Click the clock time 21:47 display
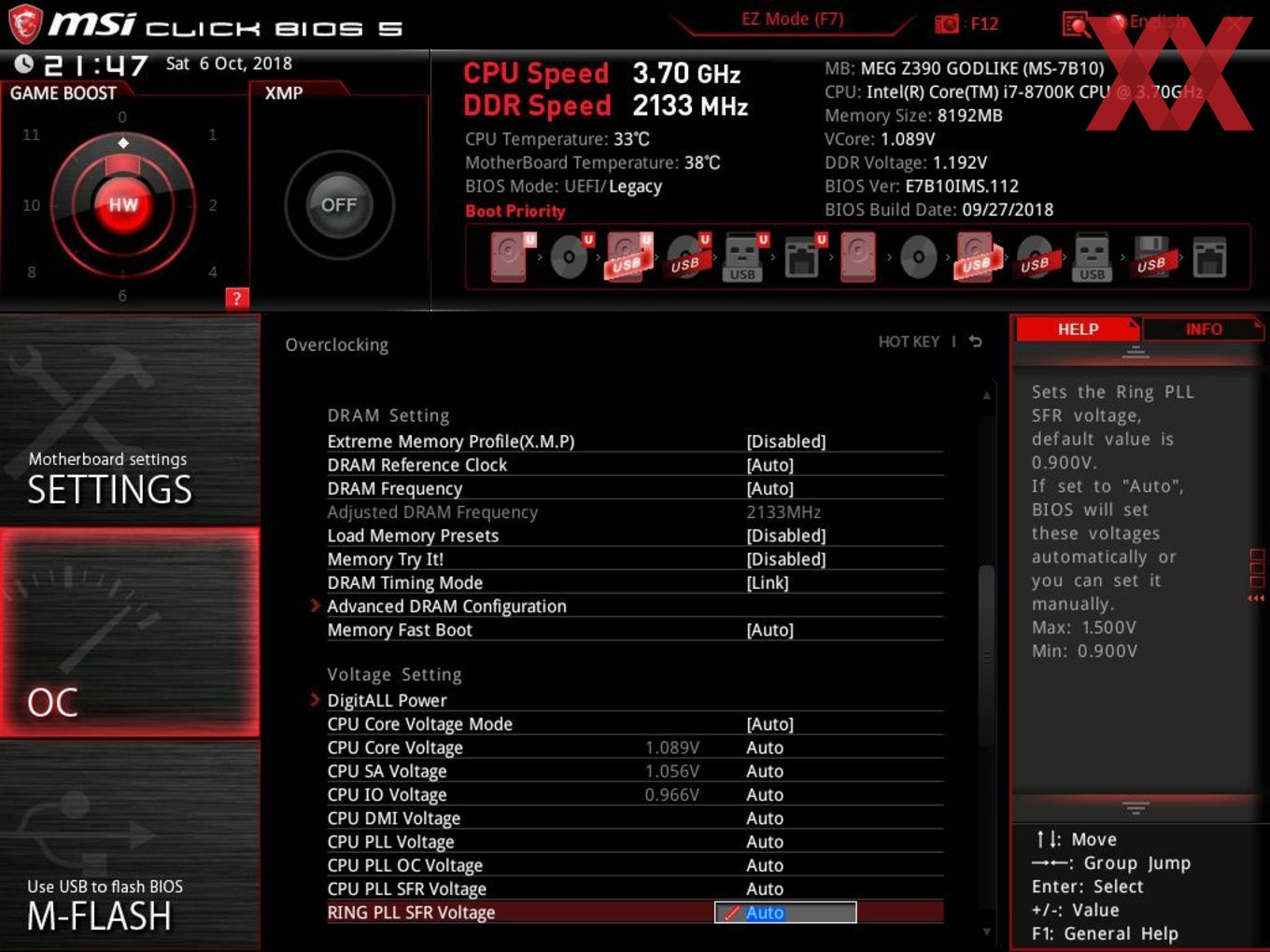This screenshot has height=952, width=1270. (95, 64)
